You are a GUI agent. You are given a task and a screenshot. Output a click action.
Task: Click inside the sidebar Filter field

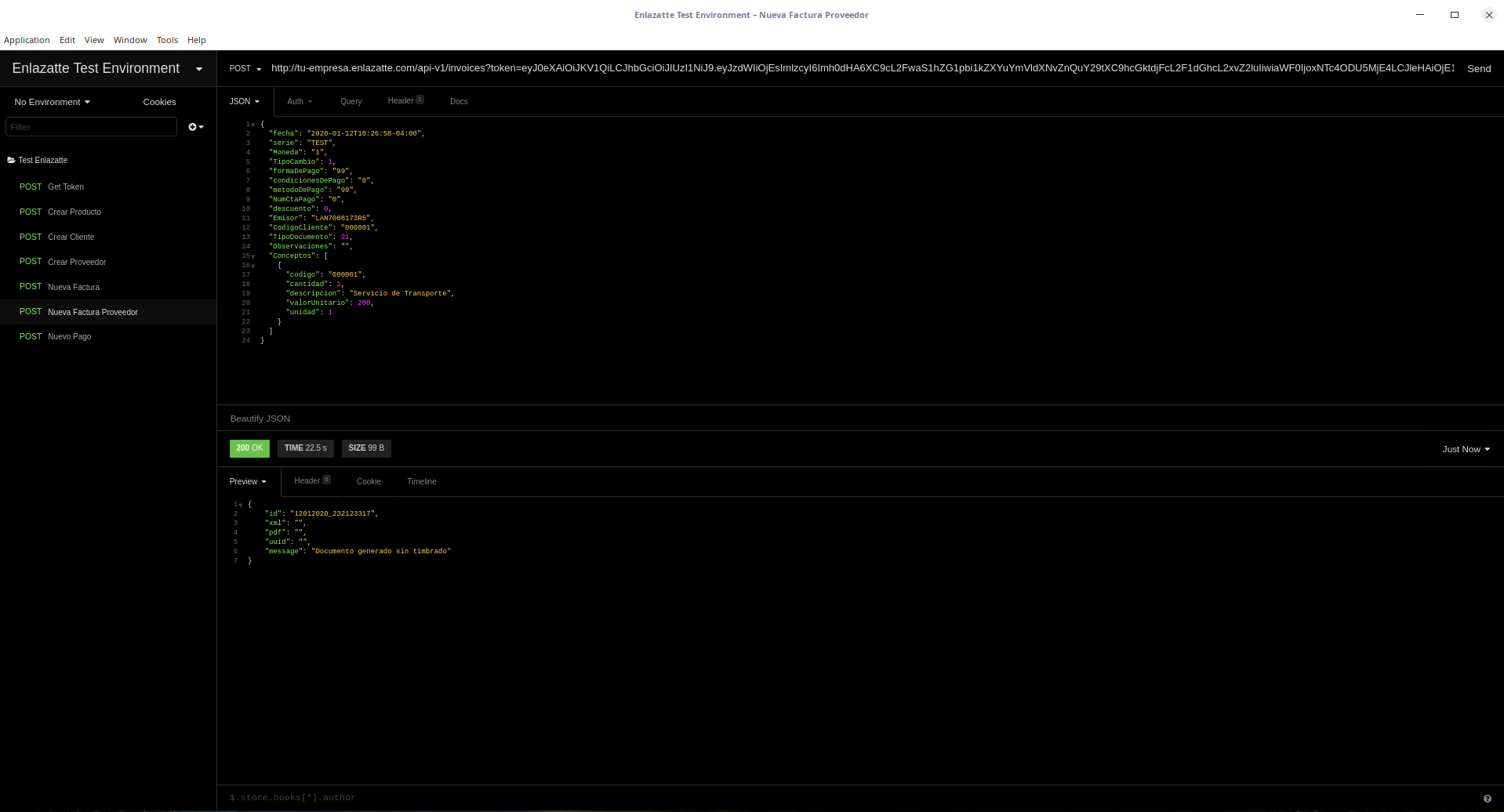pos(90,126)
